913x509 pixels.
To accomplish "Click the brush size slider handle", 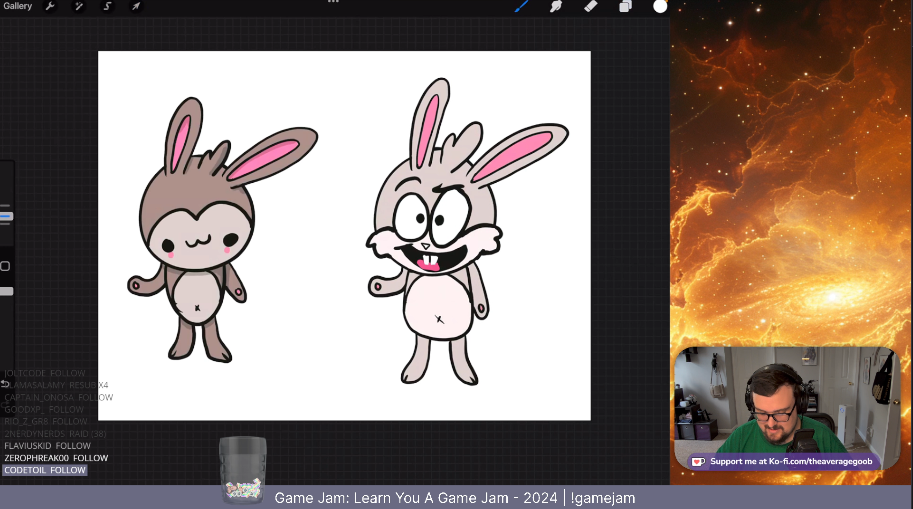I will [x=6, y=216].
